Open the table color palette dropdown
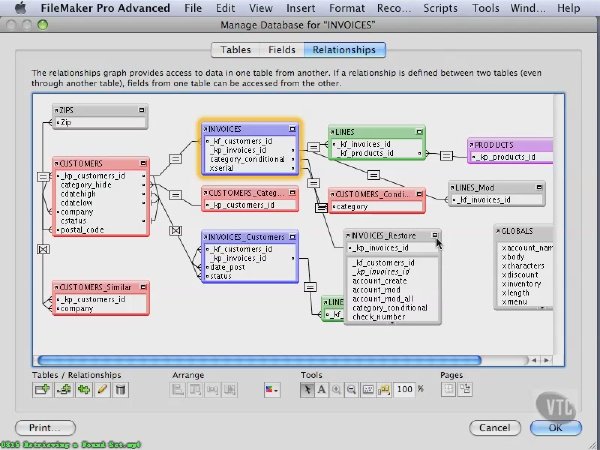The height and width of the screenshot is (450, 600). click(x=272, y=390)
